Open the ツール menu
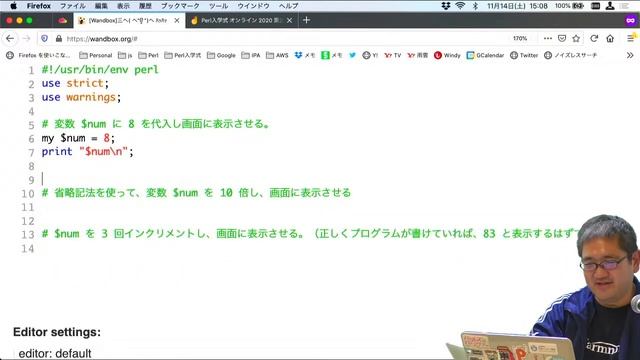Image resolution: width=640 pixels, height=360 pixels. click(x=218, y=6)
